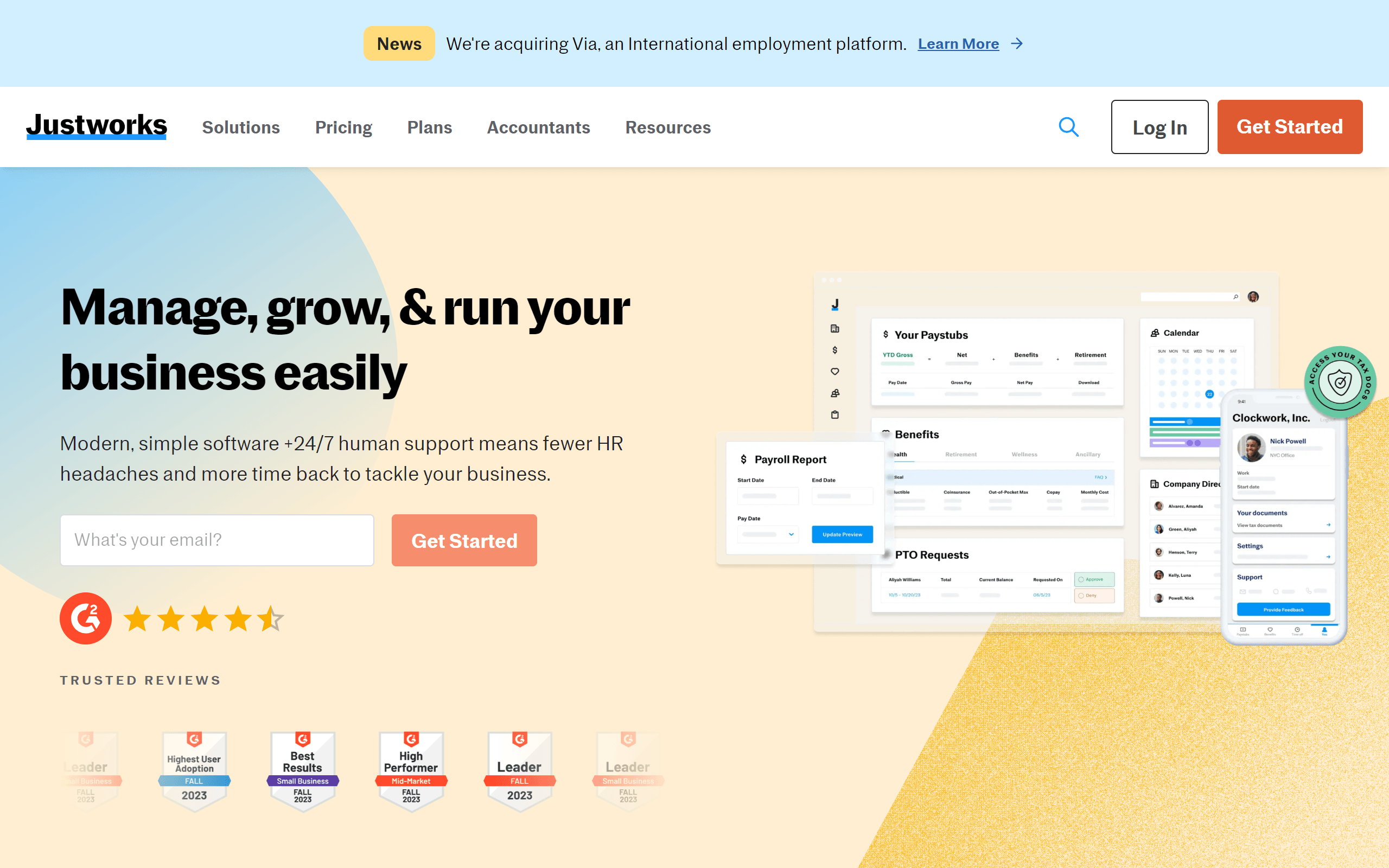Click the Justworks logo icon
This screenshot has height=868, width=1389.
98,127
